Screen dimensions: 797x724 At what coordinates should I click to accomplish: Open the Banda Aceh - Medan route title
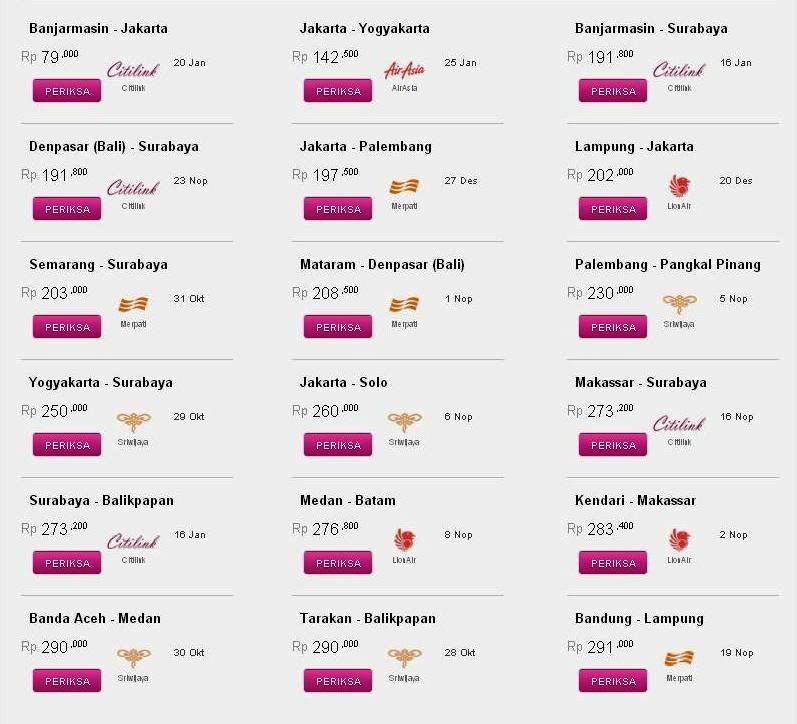pos(95,618)
